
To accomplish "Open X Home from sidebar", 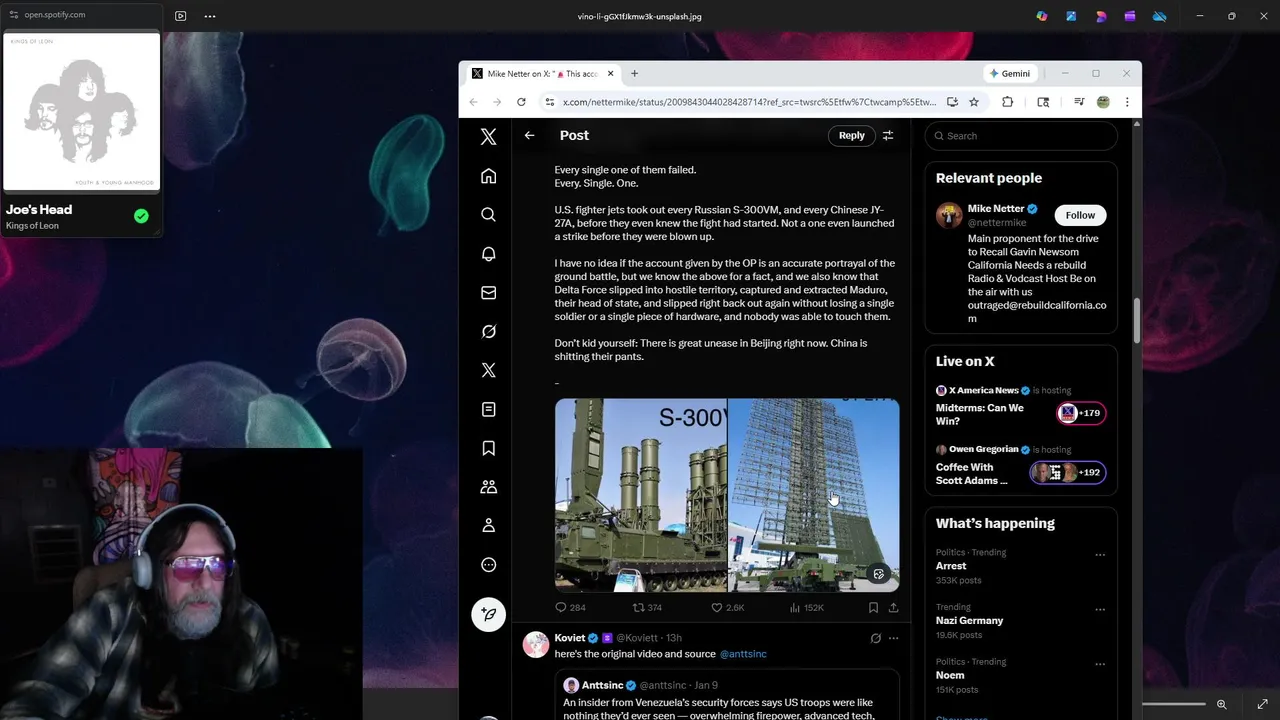I will coord(488,176).
